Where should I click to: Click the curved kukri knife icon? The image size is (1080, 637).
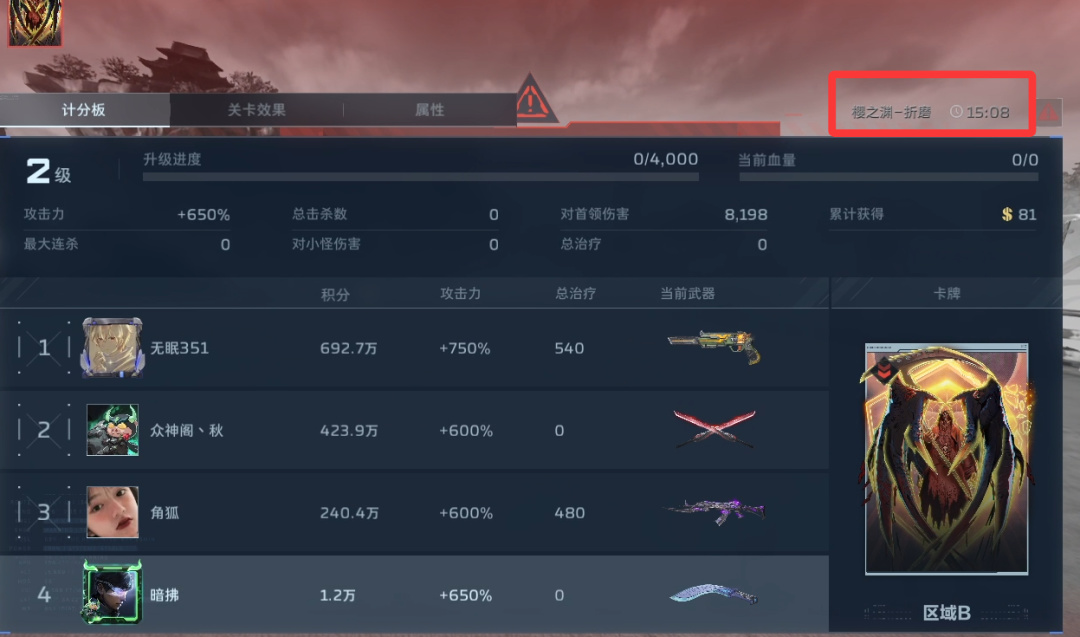point(714,594)
